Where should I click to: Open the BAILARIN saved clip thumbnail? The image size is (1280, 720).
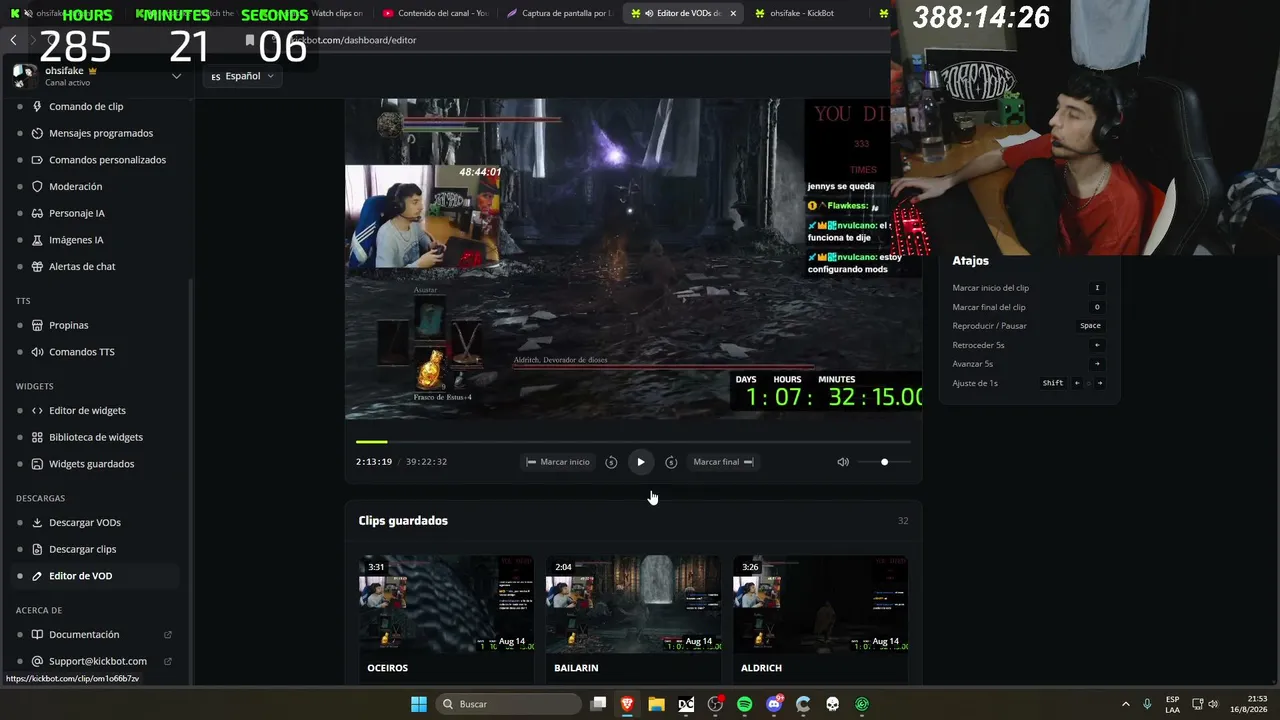(633, 604)
